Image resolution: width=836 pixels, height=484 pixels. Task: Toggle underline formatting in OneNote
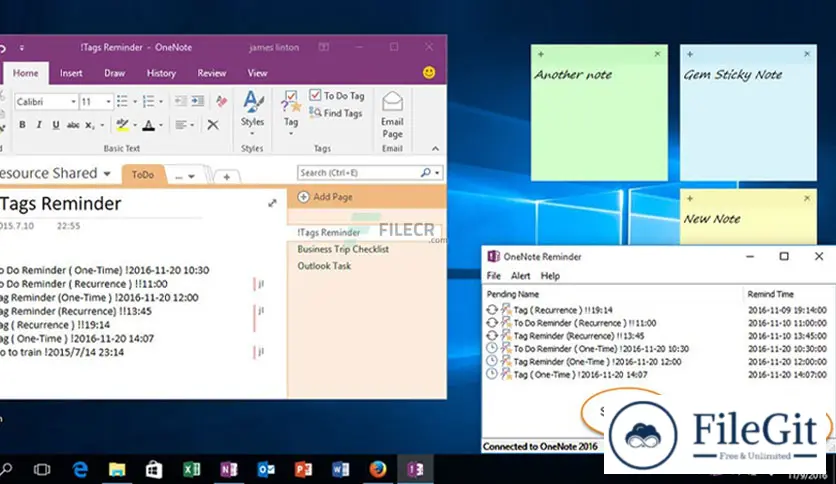point(55,125)
